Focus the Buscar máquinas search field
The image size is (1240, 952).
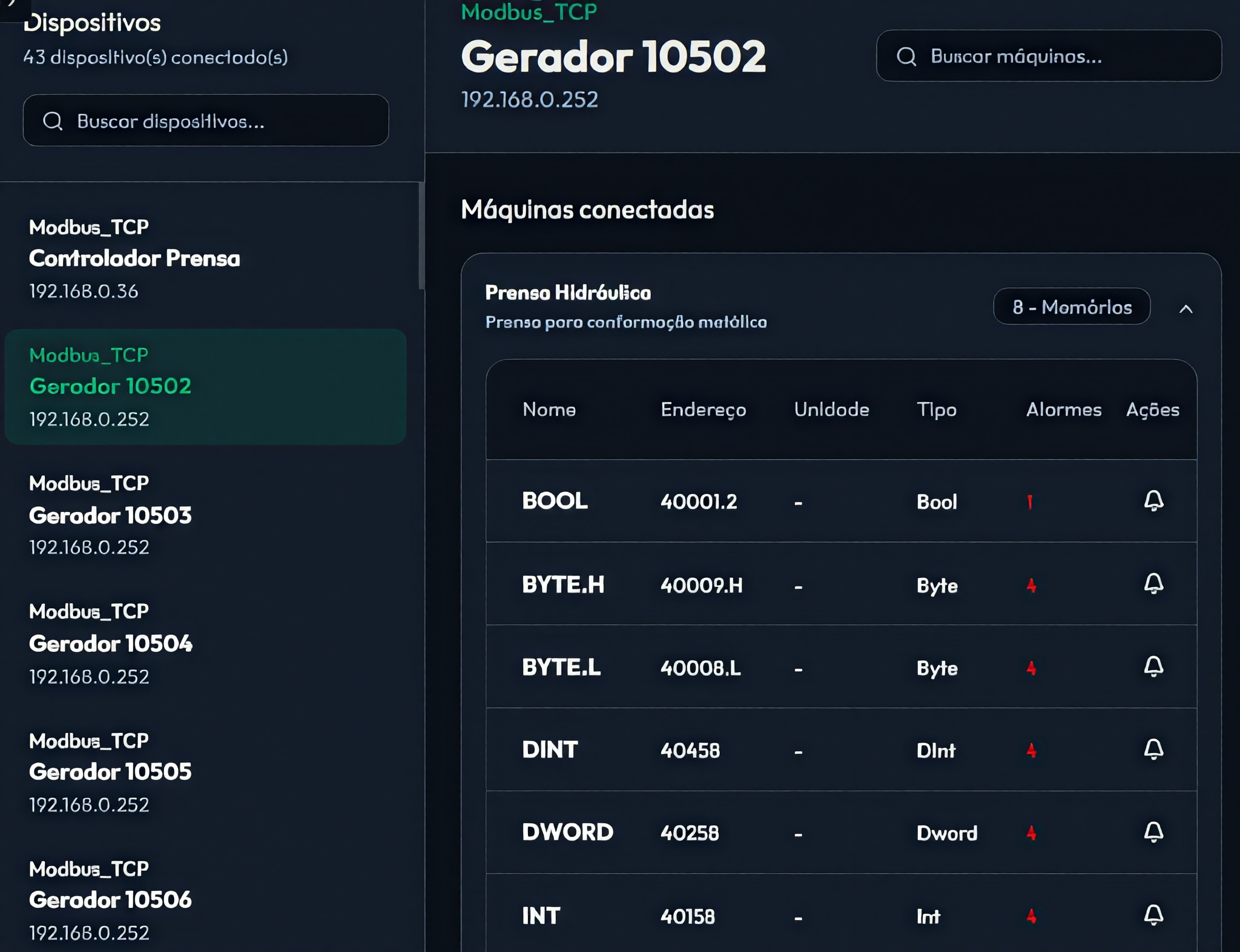[1049, 56]
